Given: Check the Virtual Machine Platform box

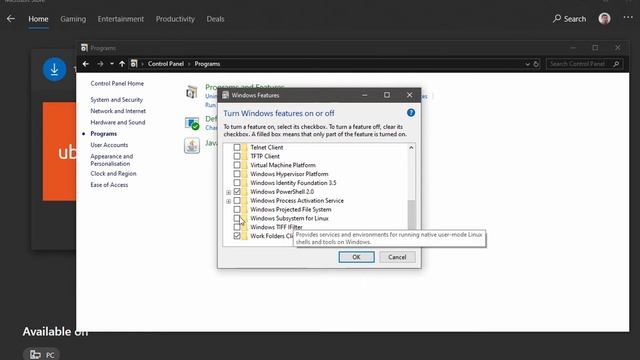Looking at the screenshot, I should (237, 165).
